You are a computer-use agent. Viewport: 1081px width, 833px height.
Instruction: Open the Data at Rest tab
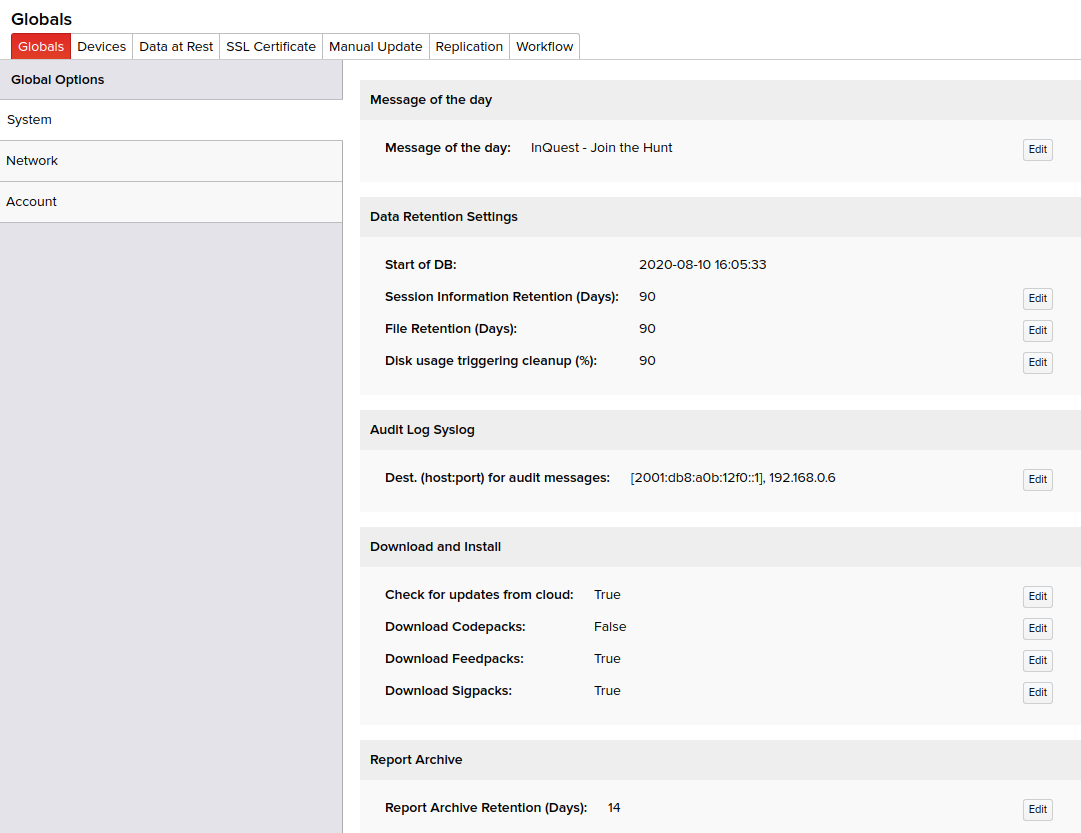click(176, 47)
